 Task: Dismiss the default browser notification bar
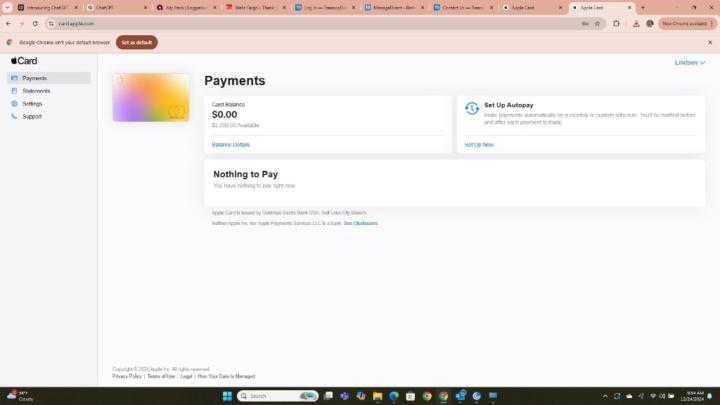coord(710,42)
